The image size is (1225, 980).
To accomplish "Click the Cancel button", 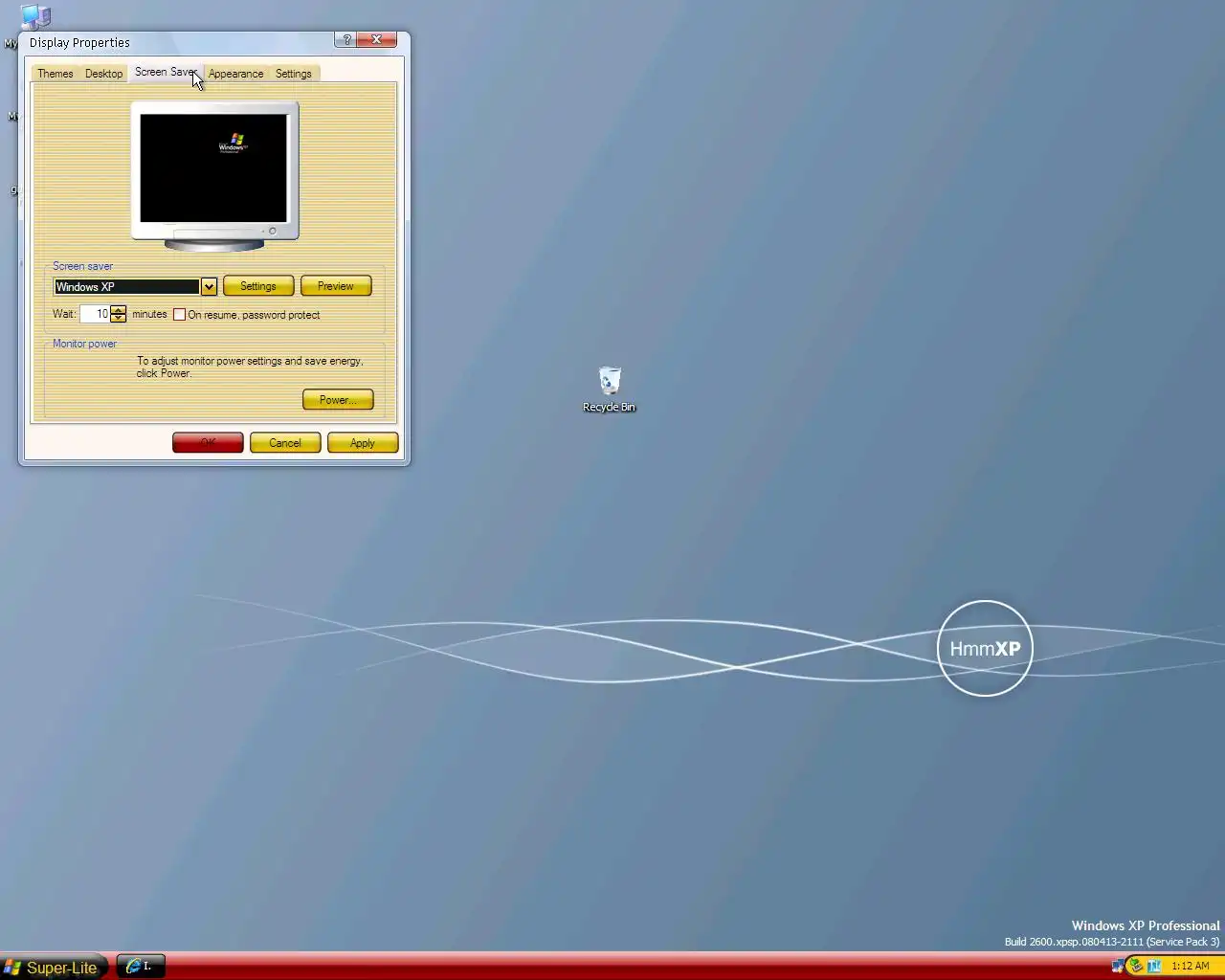I will pyautogui.click(x=285, y=443).
